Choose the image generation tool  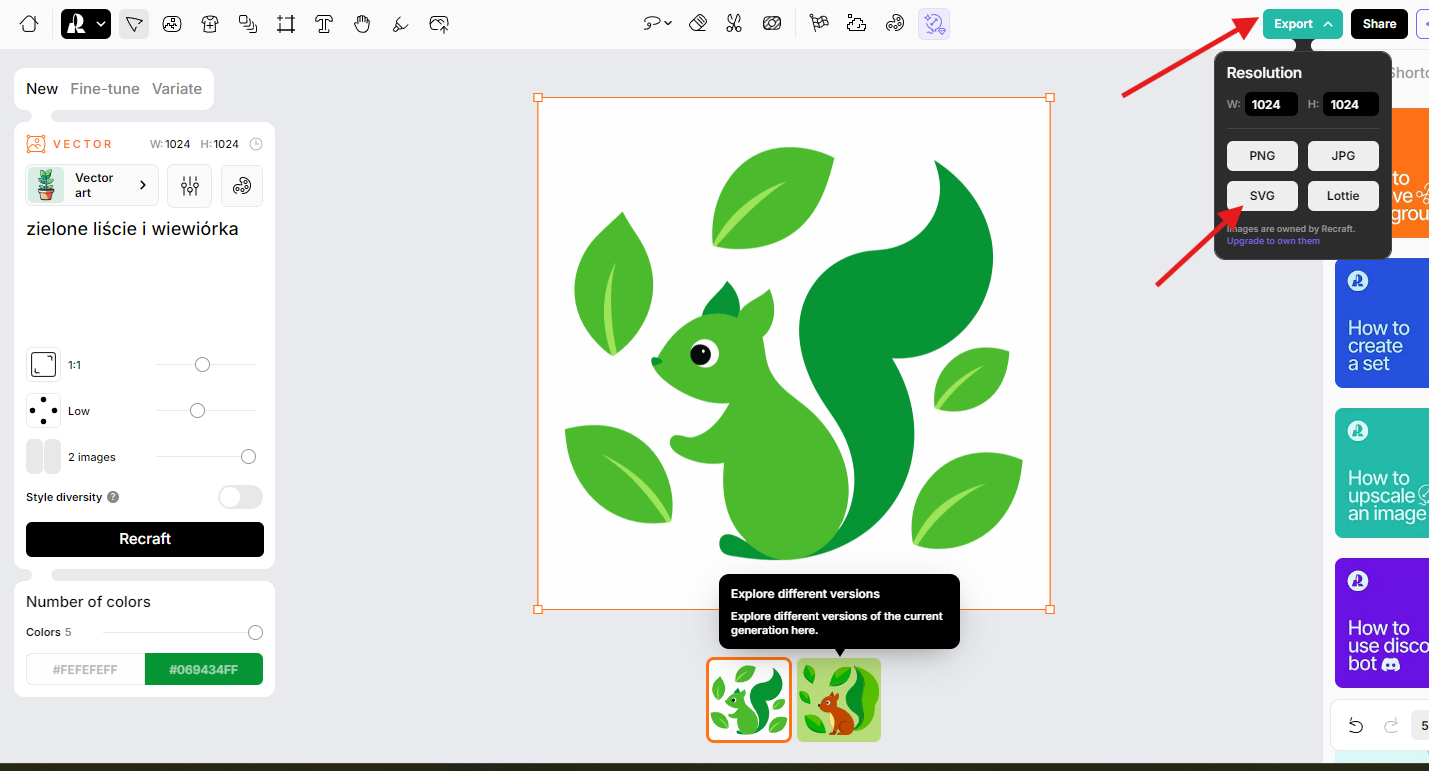(x=172, y=24)
